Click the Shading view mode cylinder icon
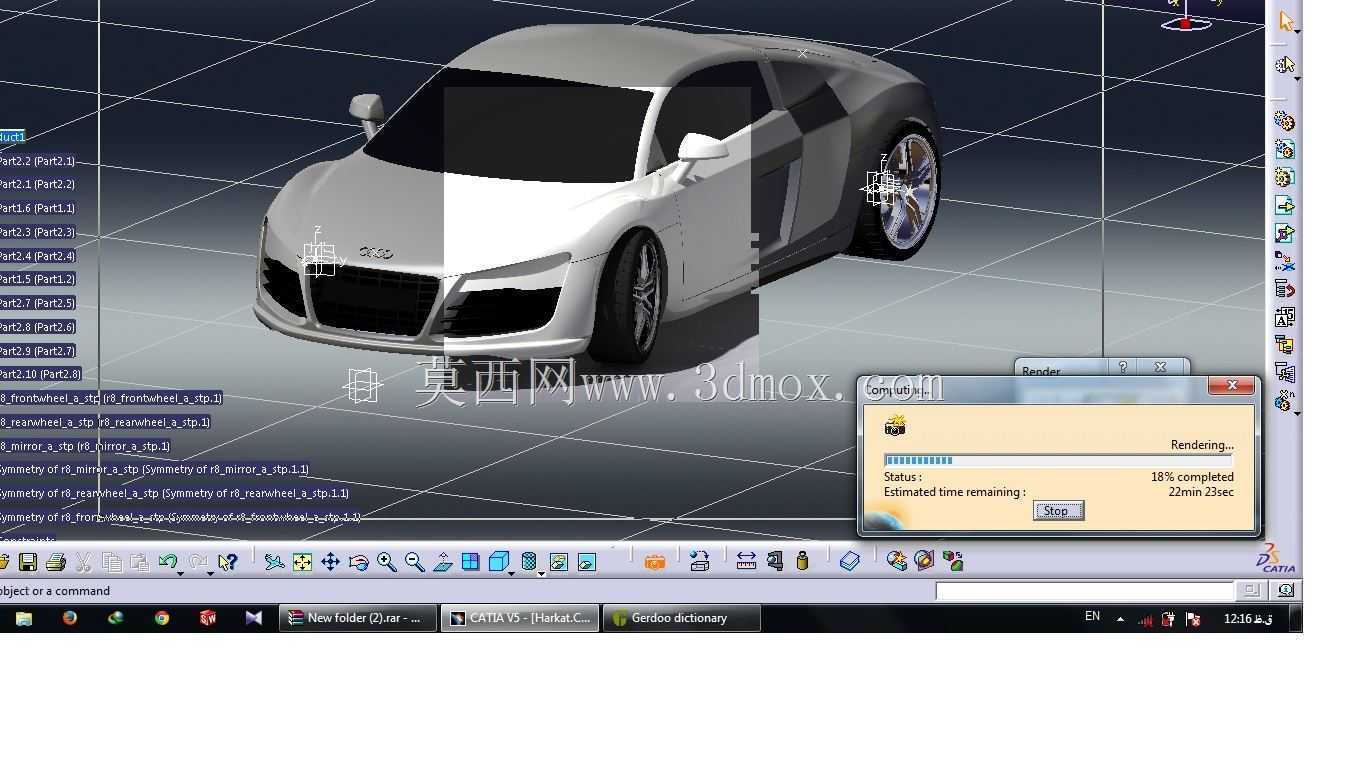This screenshot has width=1360, height=768. tap(529, 561)
